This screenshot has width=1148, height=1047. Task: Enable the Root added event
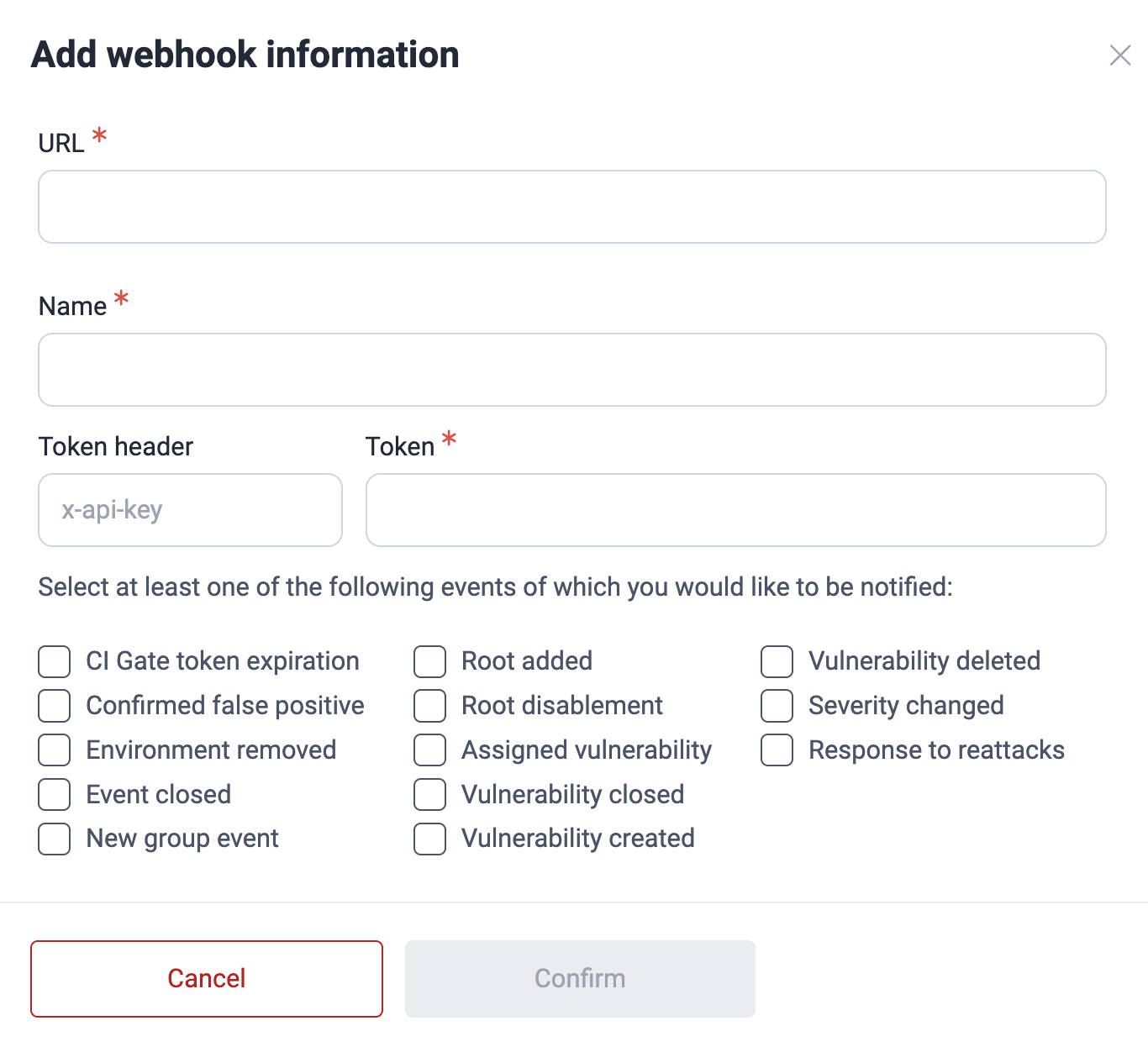[x=429, y=661]
